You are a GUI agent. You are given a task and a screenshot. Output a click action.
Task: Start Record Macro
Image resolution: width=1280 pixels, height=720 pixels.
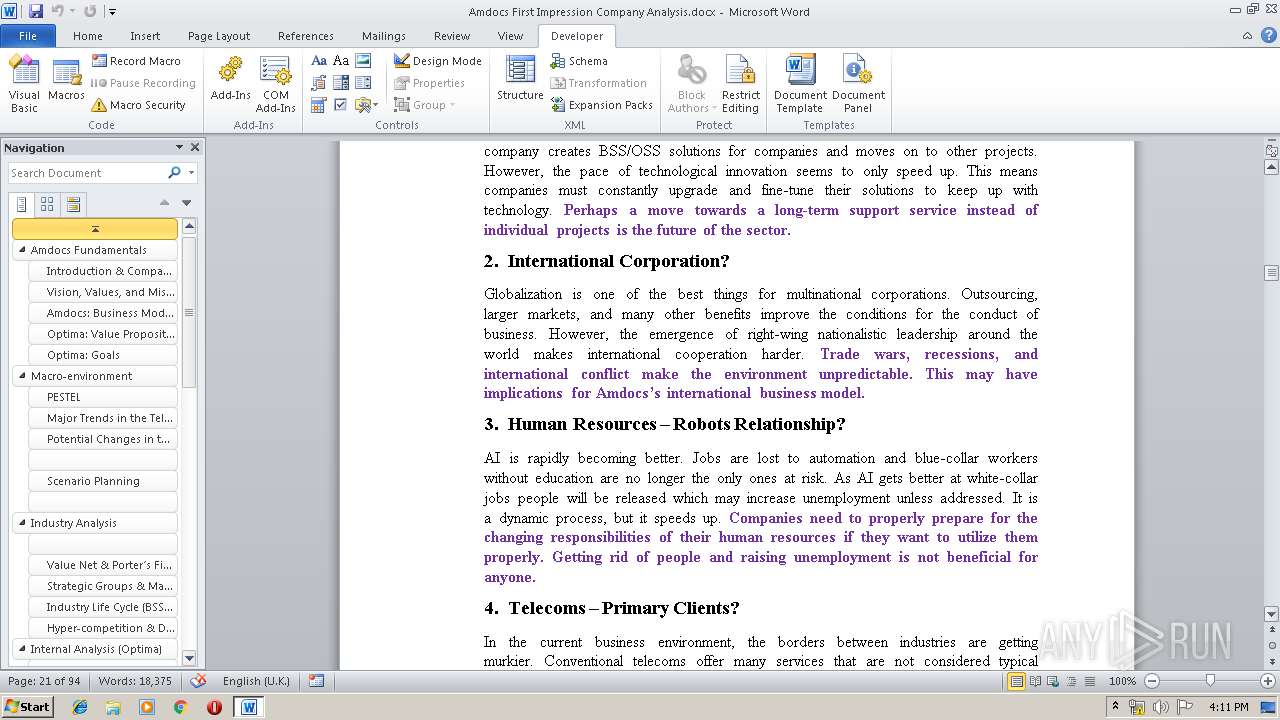pyautogui.click(x=136, y=61)
